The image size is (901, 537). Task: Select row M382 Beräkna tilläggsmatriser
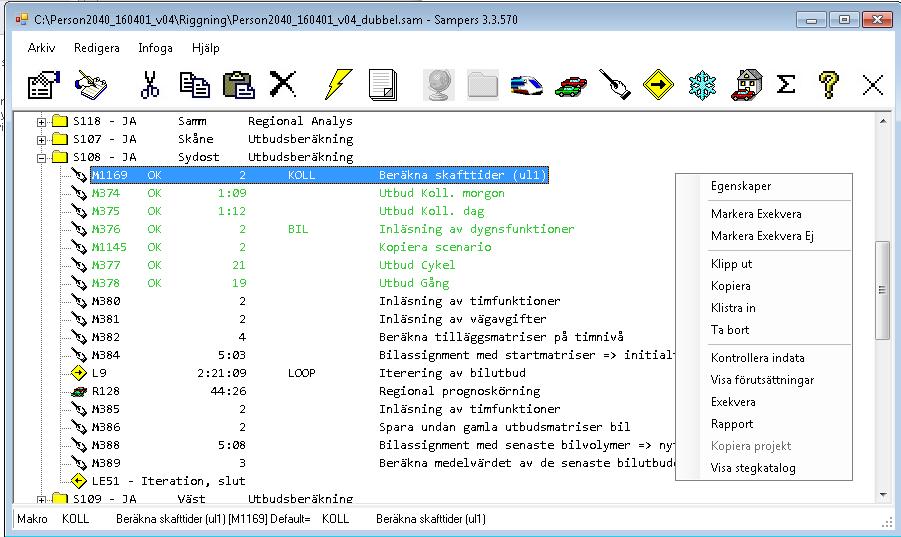pyautogui.click(x=357, y=337)
